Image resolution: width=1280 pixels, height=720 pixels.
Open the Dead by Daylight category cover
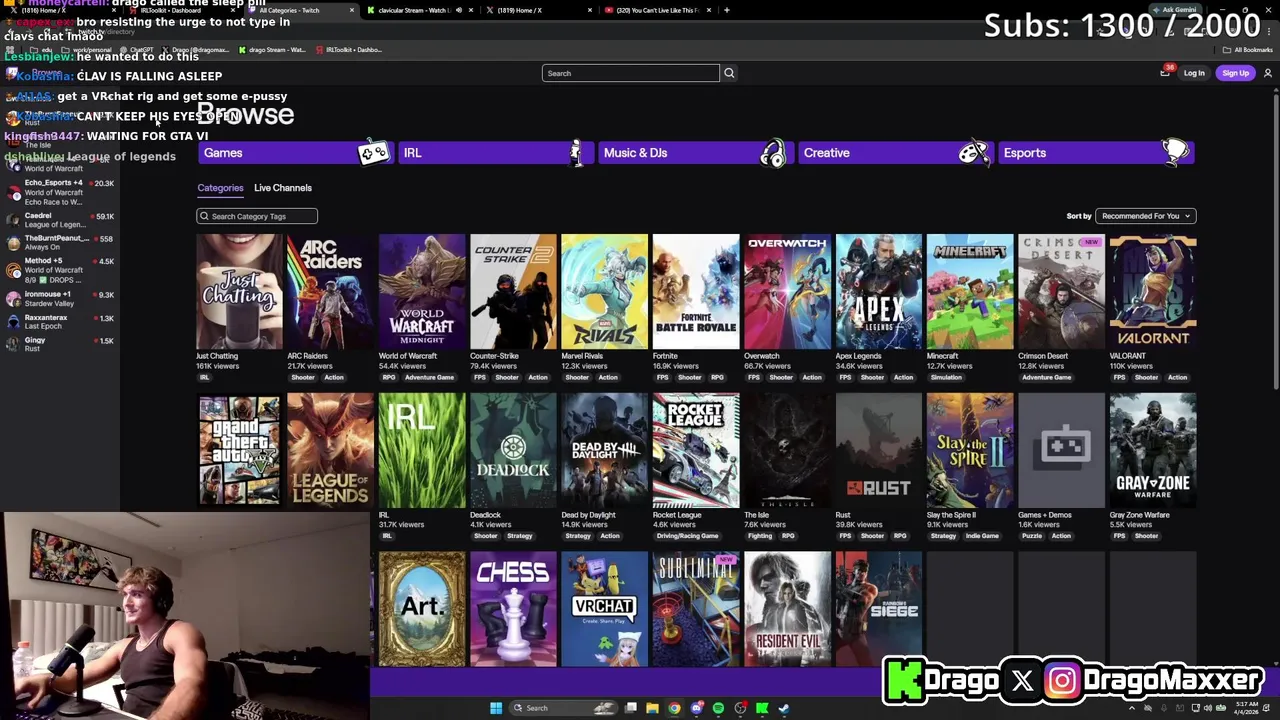[x=604, y=450]
